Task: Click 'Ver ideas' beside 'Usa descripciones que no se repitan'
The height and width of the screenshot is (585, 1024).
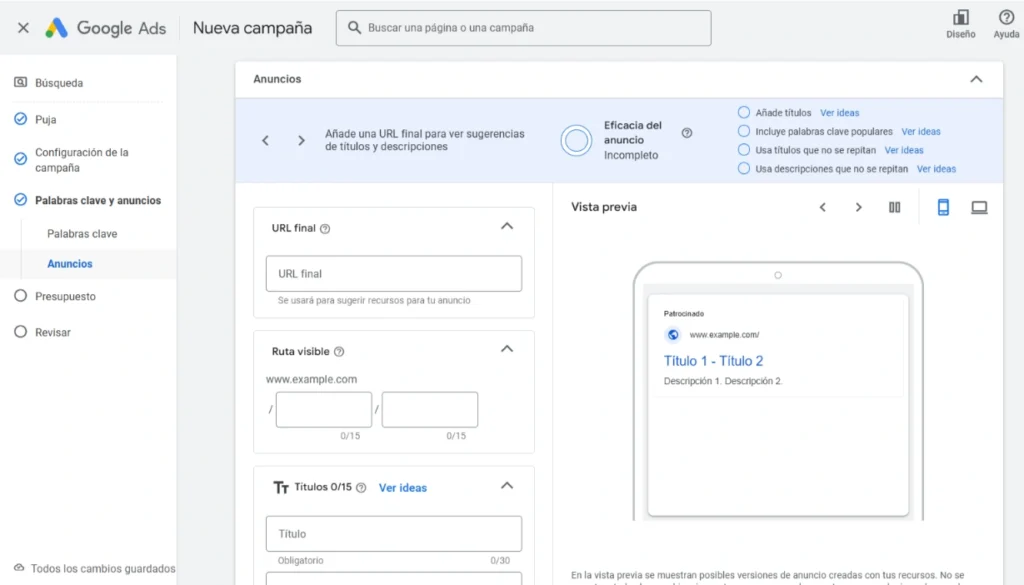Action: point(936,169)
